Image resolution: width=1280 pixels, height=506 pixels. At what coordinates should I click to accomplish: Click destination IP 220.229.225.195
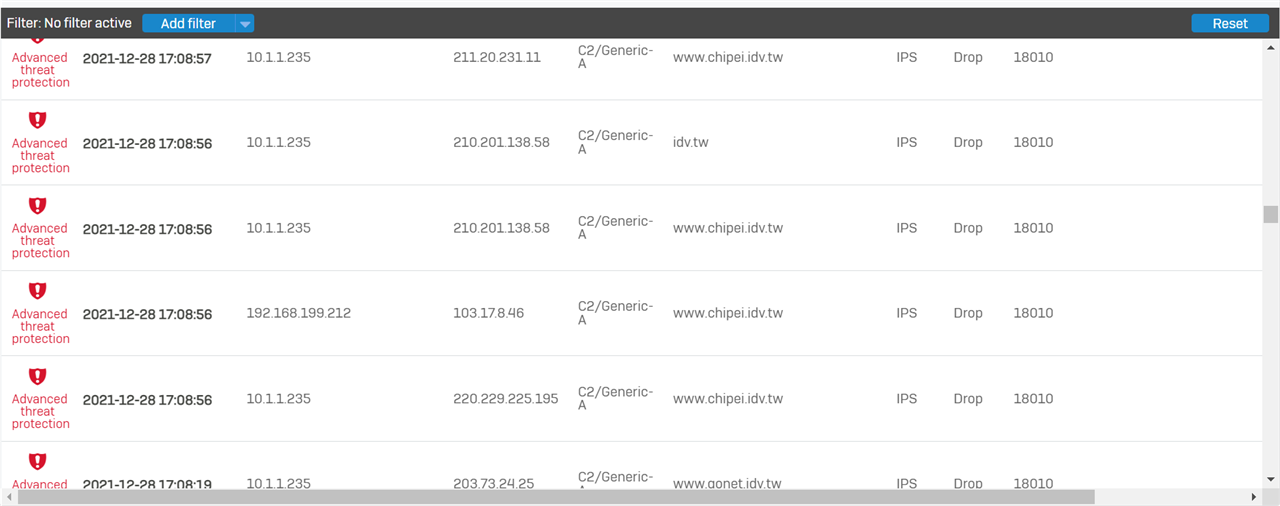click(x=506, y=398)
